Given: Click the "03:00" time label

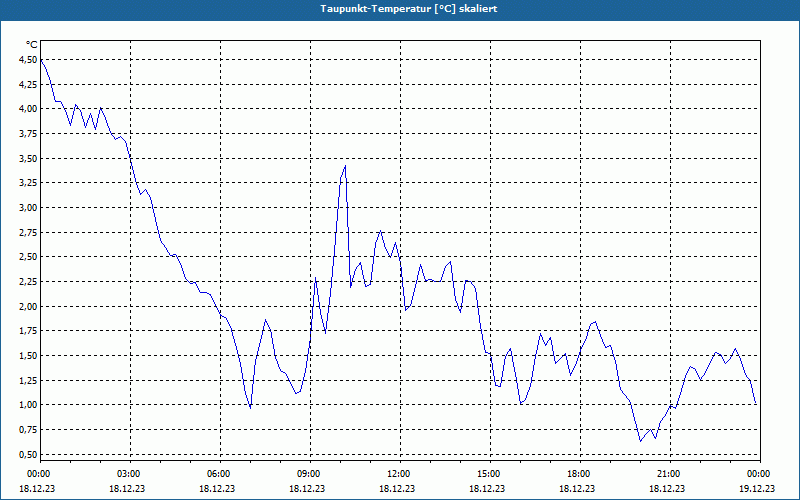Looking at the screenshot, I should [131, 474].
